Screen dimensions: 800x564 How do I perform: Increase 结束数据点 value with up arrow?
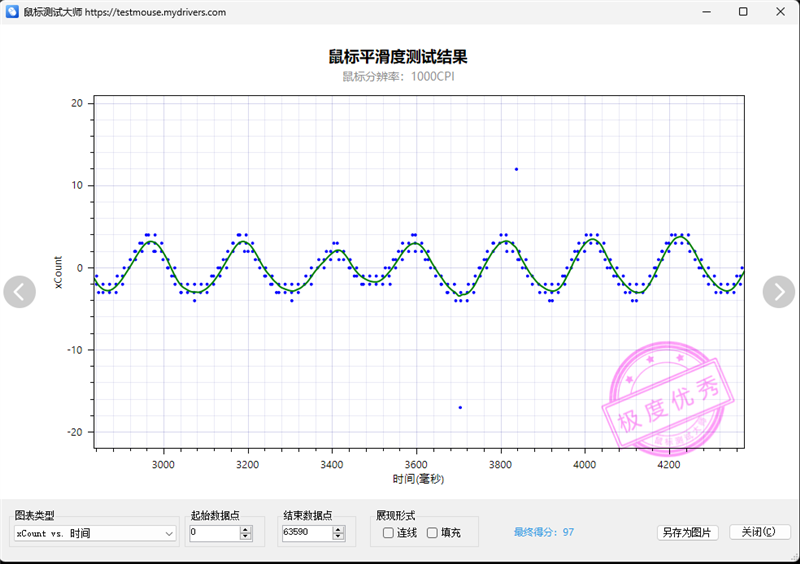[x=339, y=529]
